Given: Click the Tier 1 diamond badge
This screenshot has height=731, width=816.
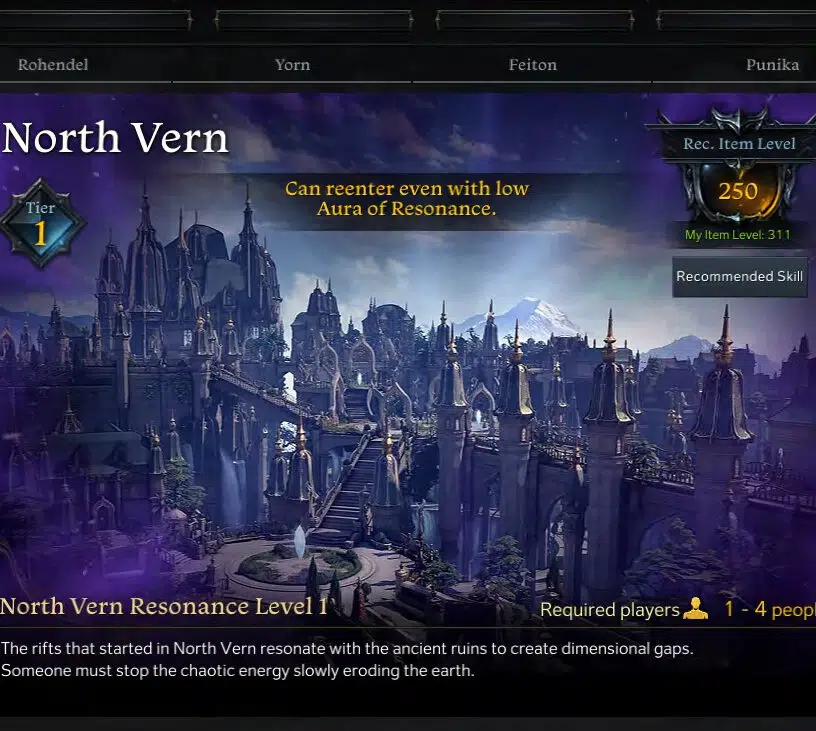Looking at the screenshot, I should coord(41,224).
